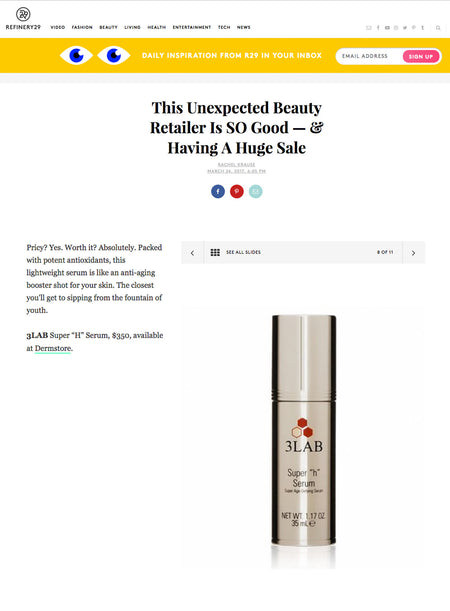Open search magnifier in header
Viewport: 450px width, 611px height.
click(x=438, y=28)
